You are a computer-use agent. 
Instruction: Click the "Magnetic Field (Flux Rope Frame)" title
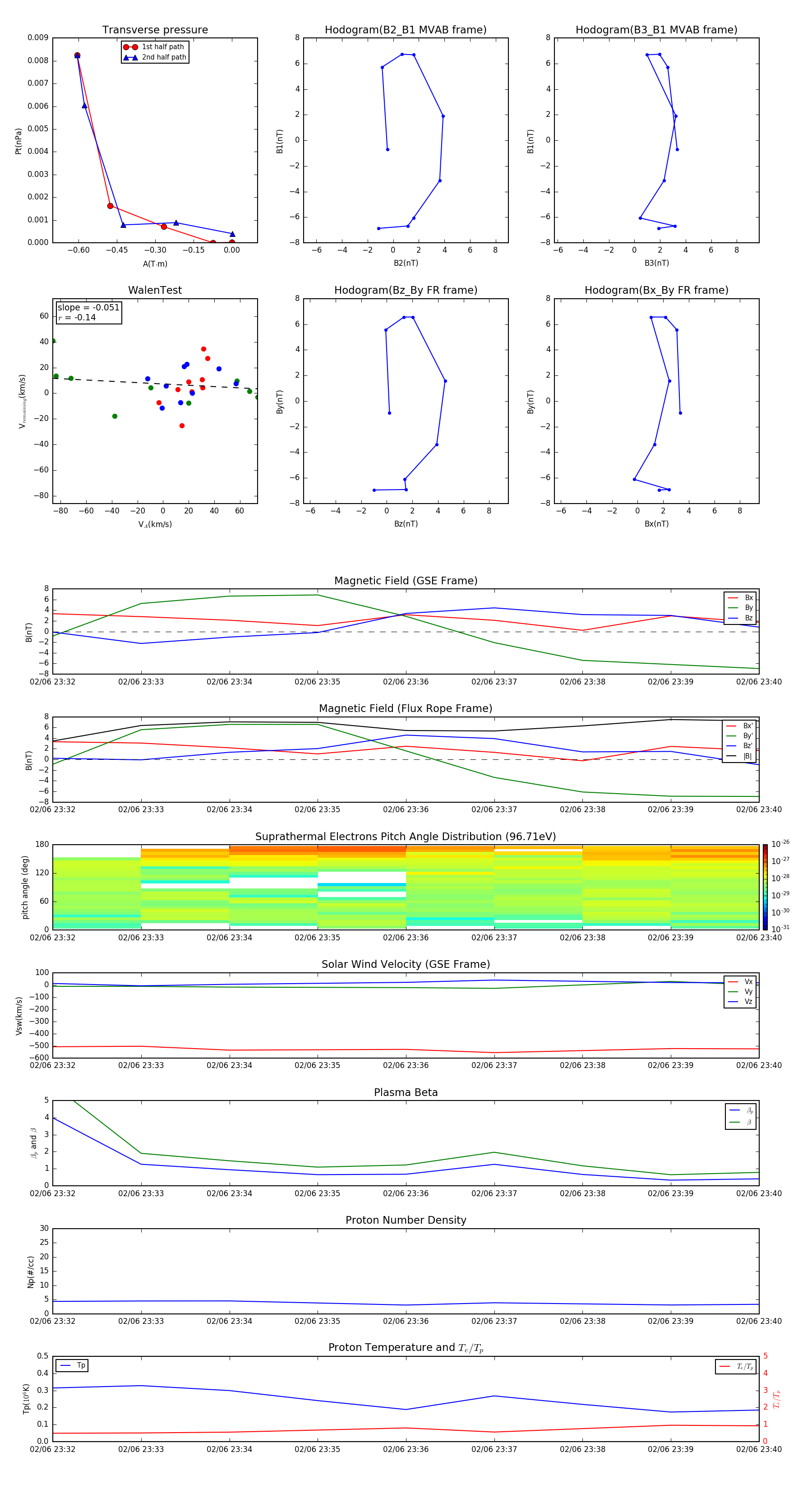(x=406, y=709)
